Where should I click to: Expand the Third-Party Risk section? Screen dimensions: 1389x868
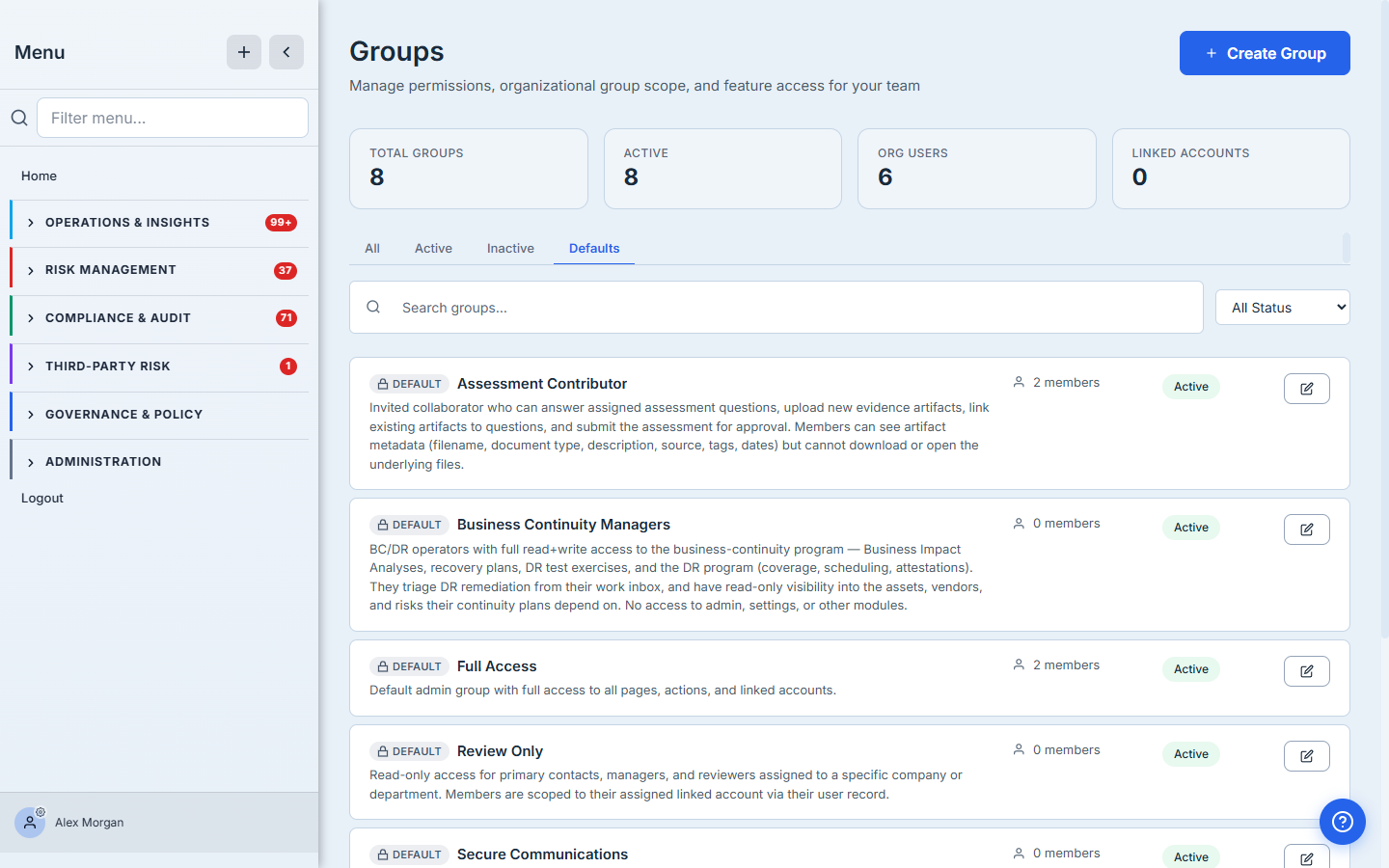159,366
